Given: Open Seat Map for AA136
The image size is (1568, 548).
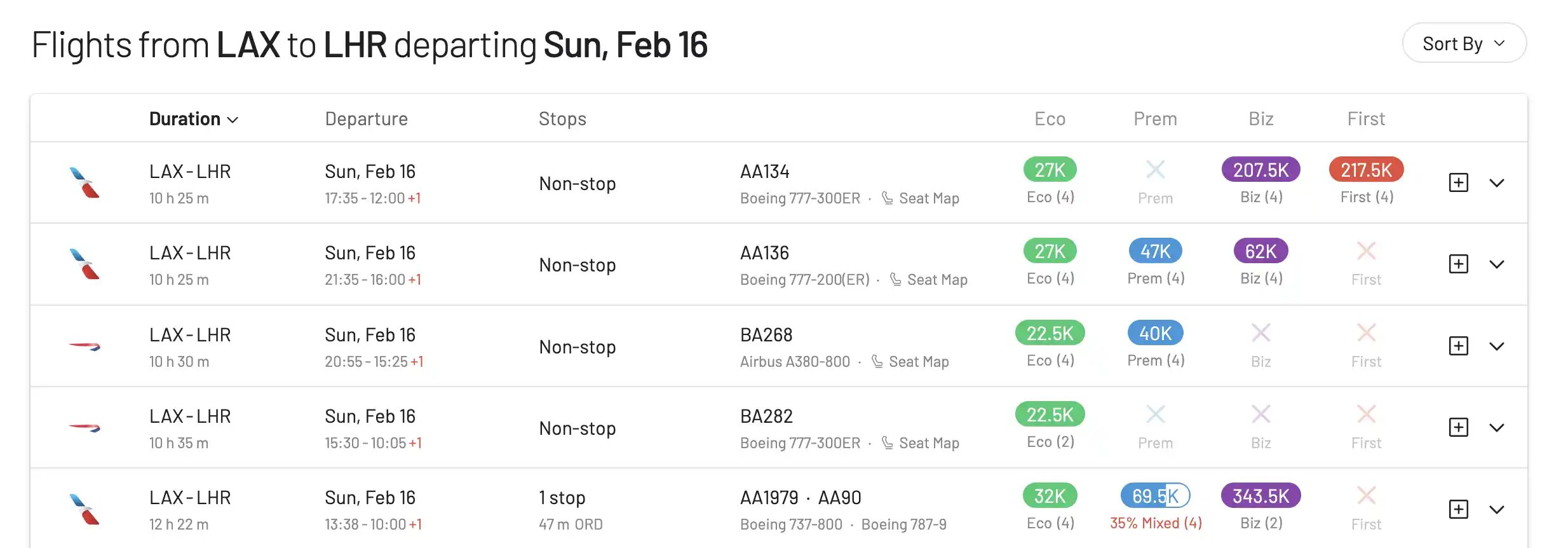Looking at the screenshot, I should pyautogui.click(x=929, y=280).
